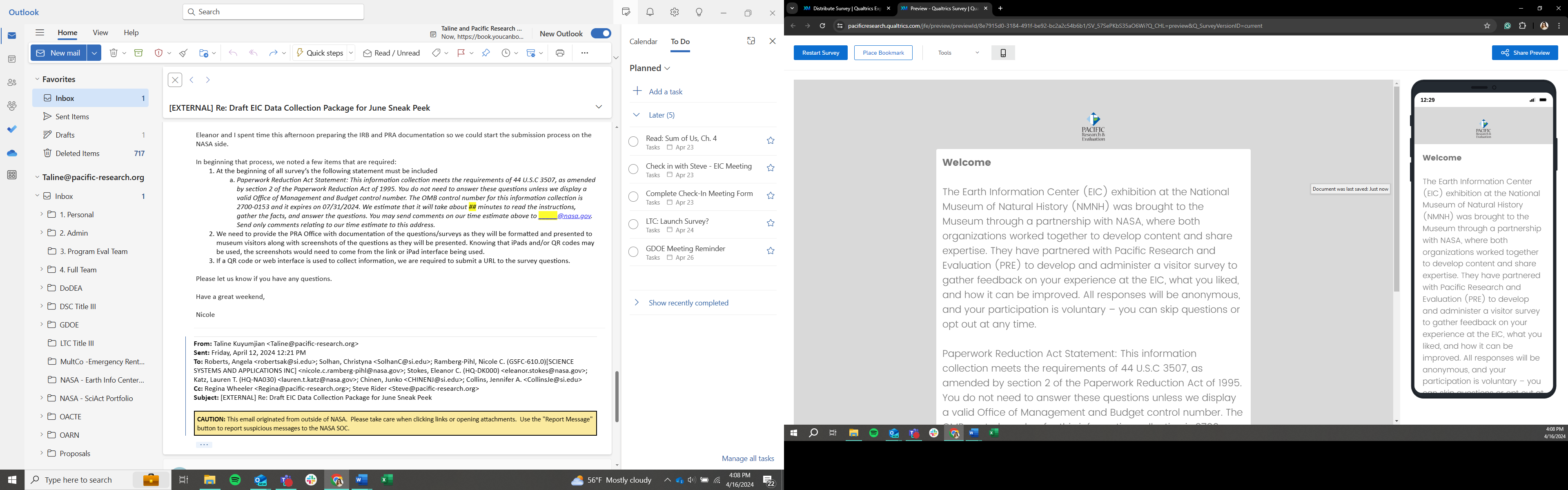Open the Manage all tasks link
The width and height of the screenshot is (1568, 490).
pyautogui.click(x=748, y=458)
